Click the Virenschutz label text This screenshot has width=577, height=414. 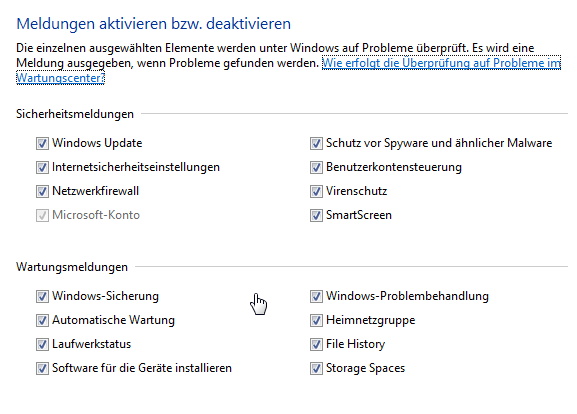356,191
